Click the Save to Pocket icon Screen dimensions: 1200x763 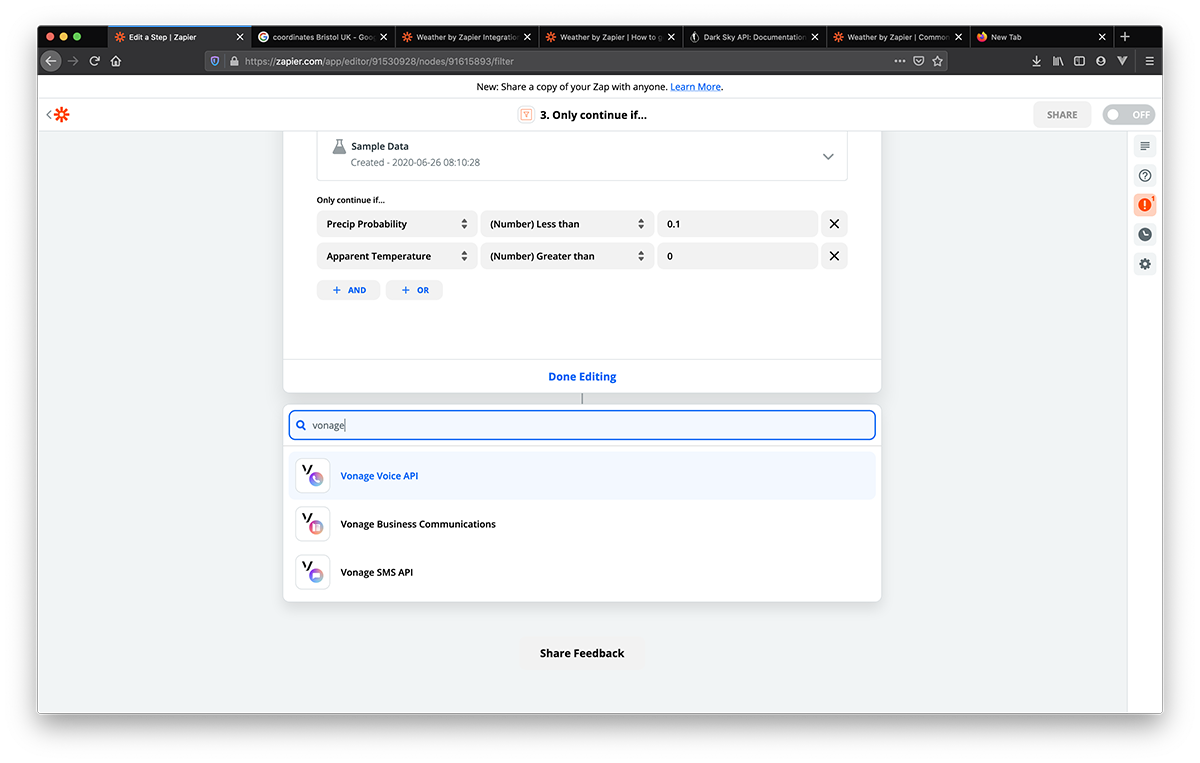[x=918, y=61]
